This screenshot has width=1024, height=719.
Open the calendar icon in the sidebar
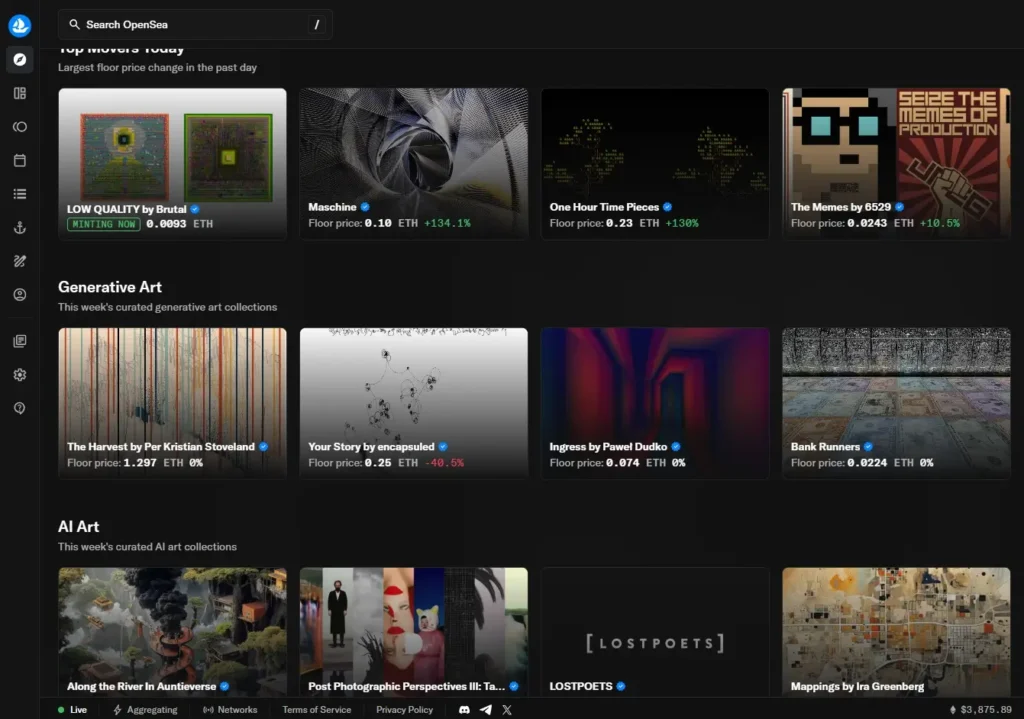click(x=20, y=160)
